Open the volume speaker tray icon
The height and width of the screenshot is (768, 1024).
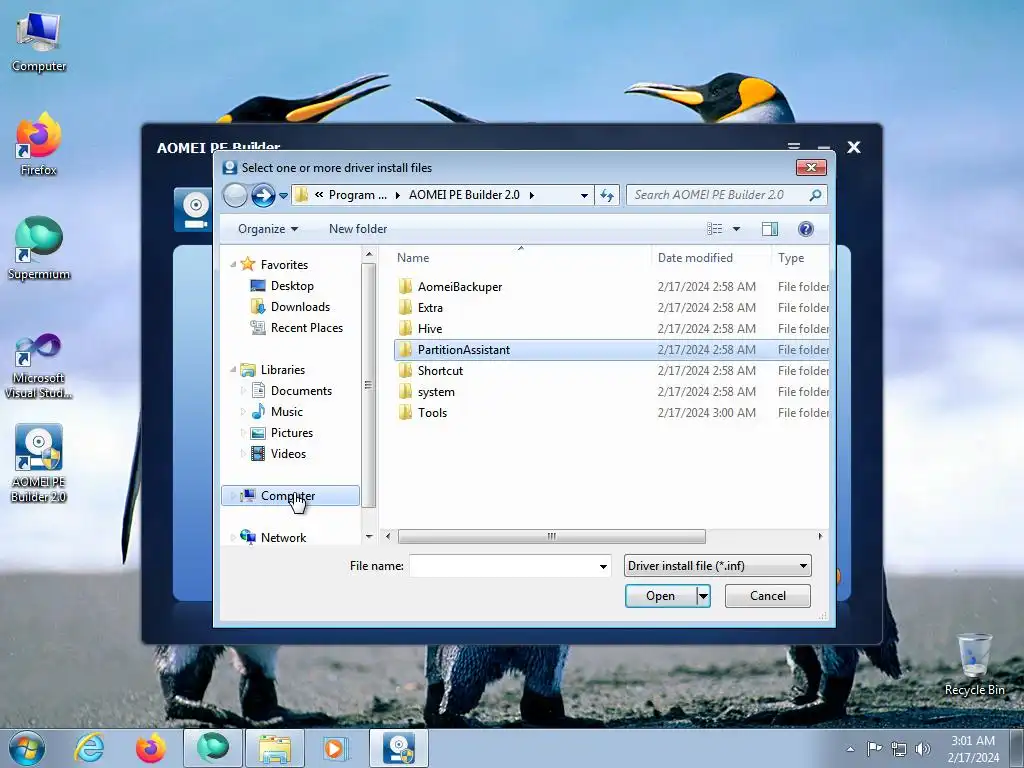tap(923, 748)
